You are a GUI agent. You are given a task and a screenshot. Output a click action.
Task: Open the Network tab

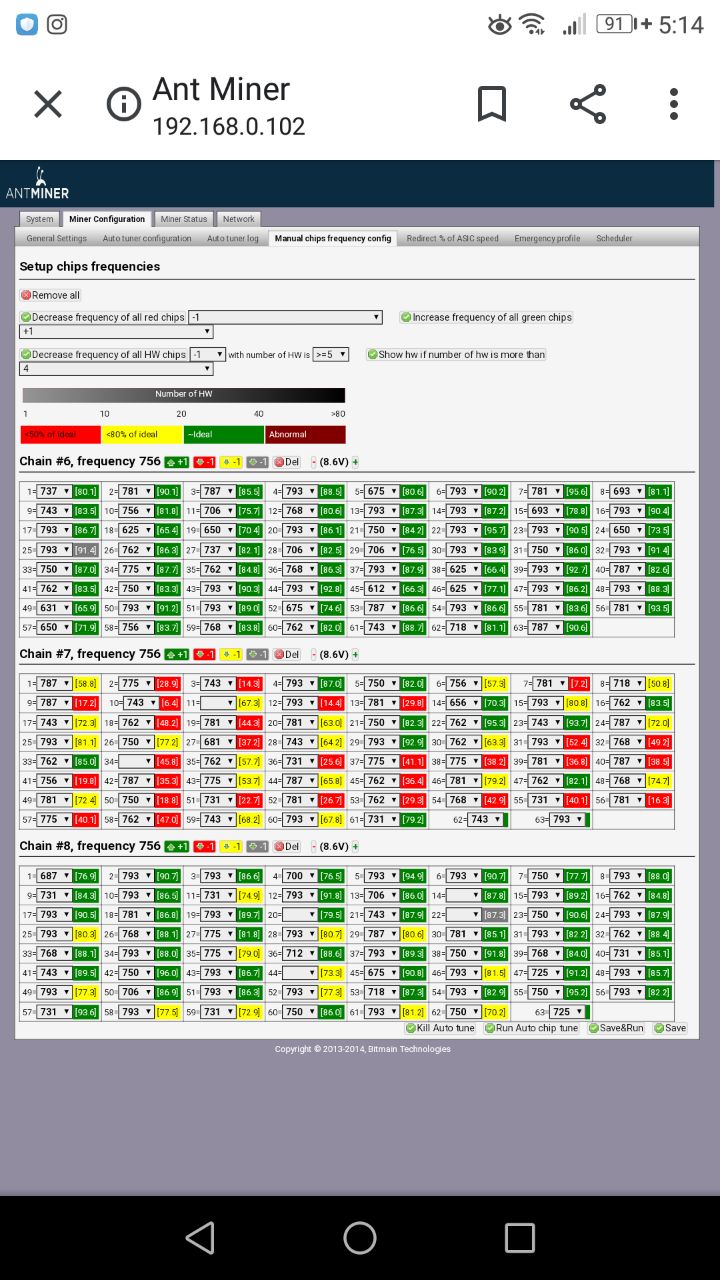[x=239, y=219]
